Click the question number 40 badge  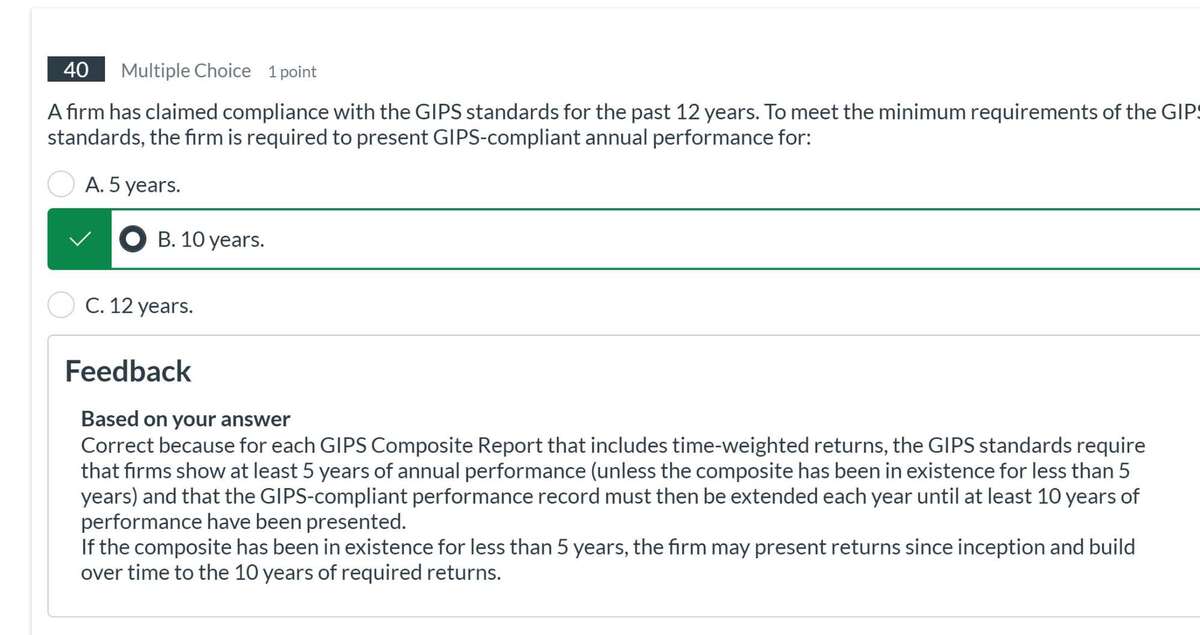pos(76,71)
